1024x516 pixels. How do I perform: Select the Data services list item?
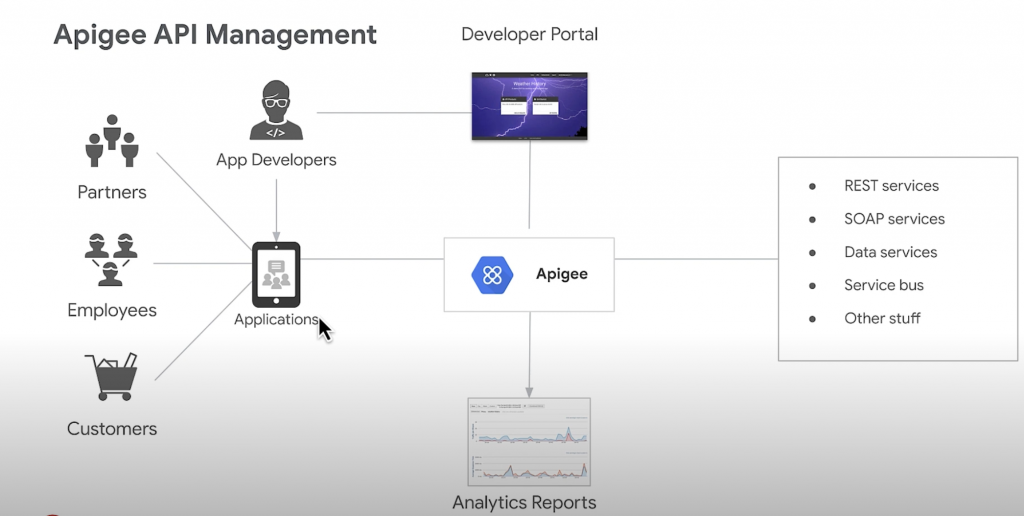coord(890,252)
